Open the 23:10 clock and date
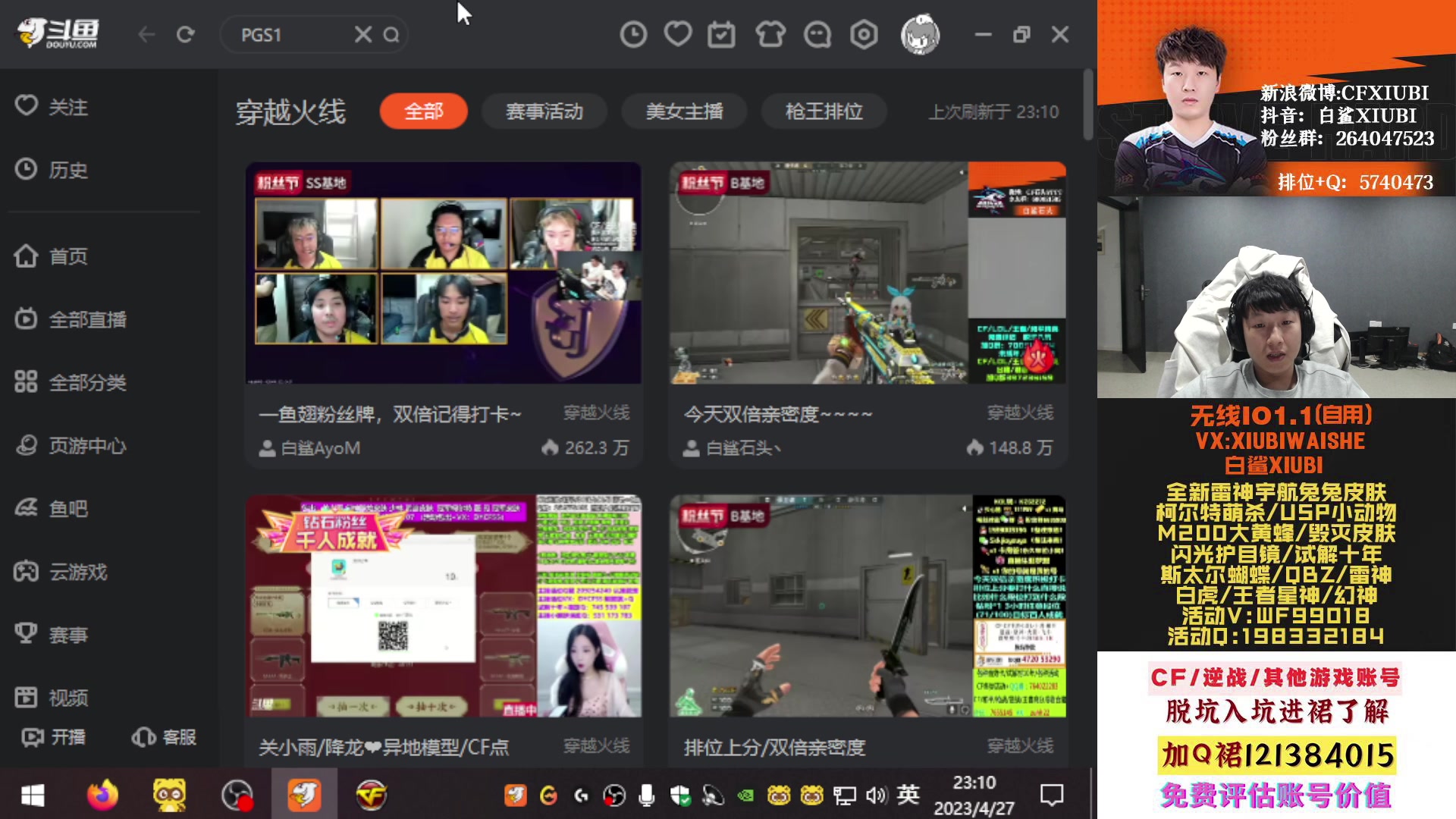The image size is (1456, 819). click(974, 795)
